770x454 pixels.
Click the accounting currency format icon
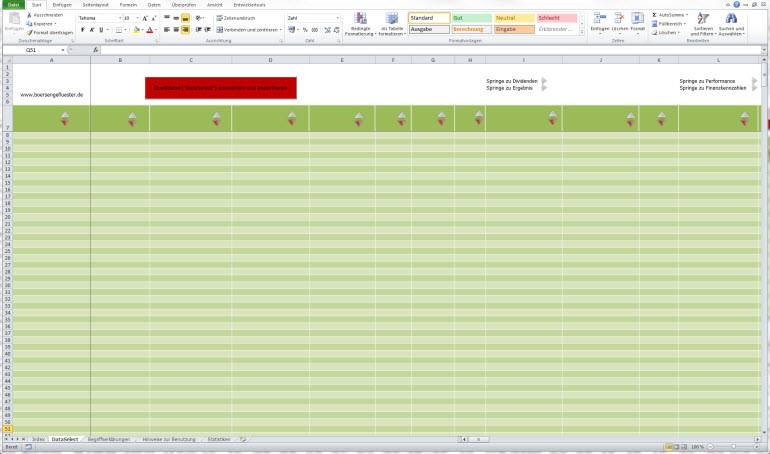pyautogui.click(x=292, y=30)
